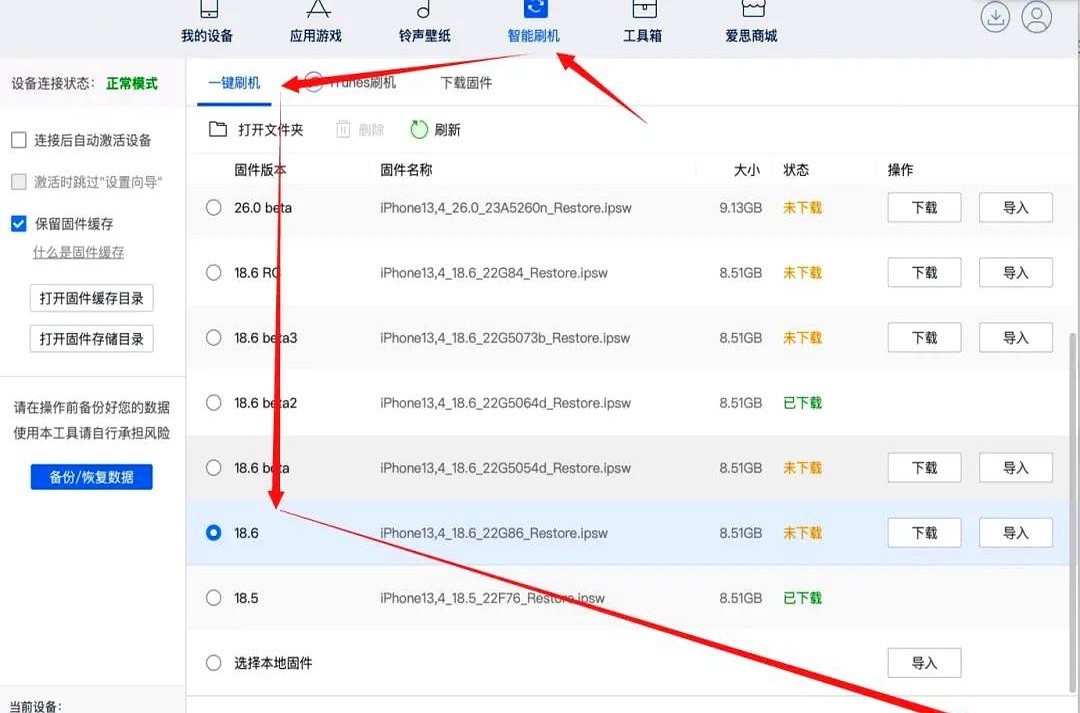
Task: Switch to 下载固件 tab
Action: (466, 83)
